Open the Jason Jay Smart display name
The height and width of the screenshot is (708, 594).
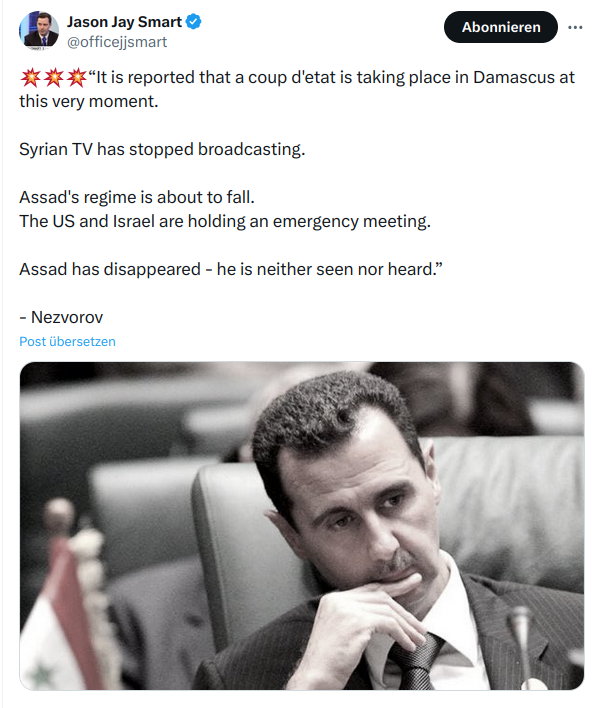pos(124,22)
